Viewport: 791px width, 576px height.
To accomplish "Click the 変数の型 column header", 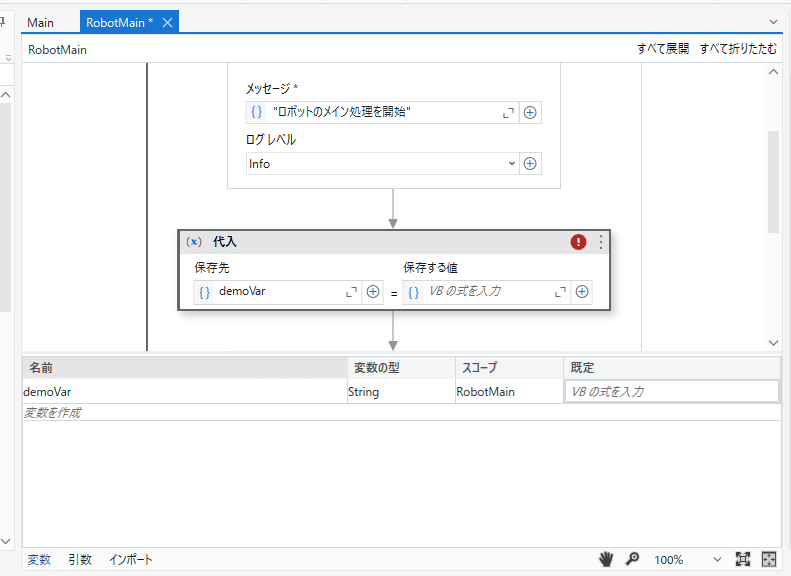I will (402, 368).
